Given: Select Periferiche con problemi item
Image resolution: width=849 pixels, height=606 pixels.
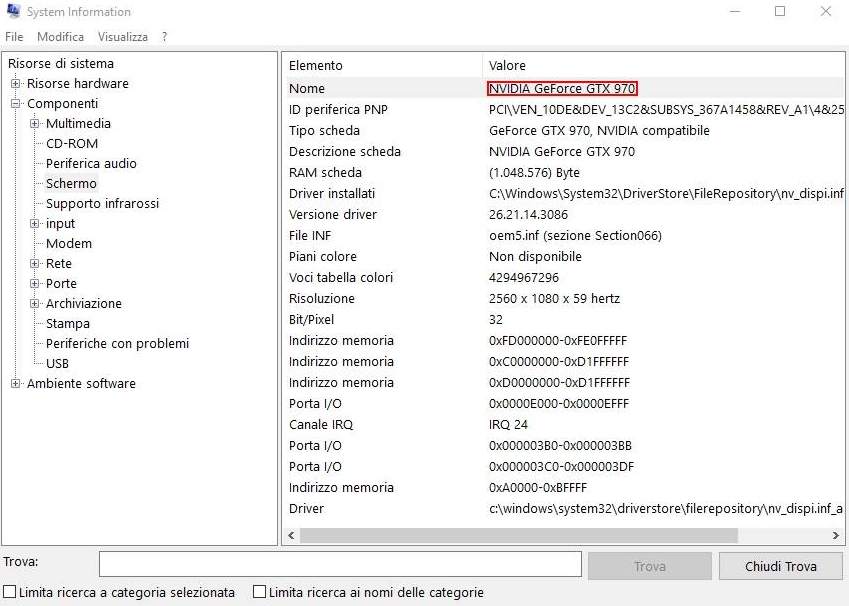Looking at the screenshot, I should coord(117,344).
